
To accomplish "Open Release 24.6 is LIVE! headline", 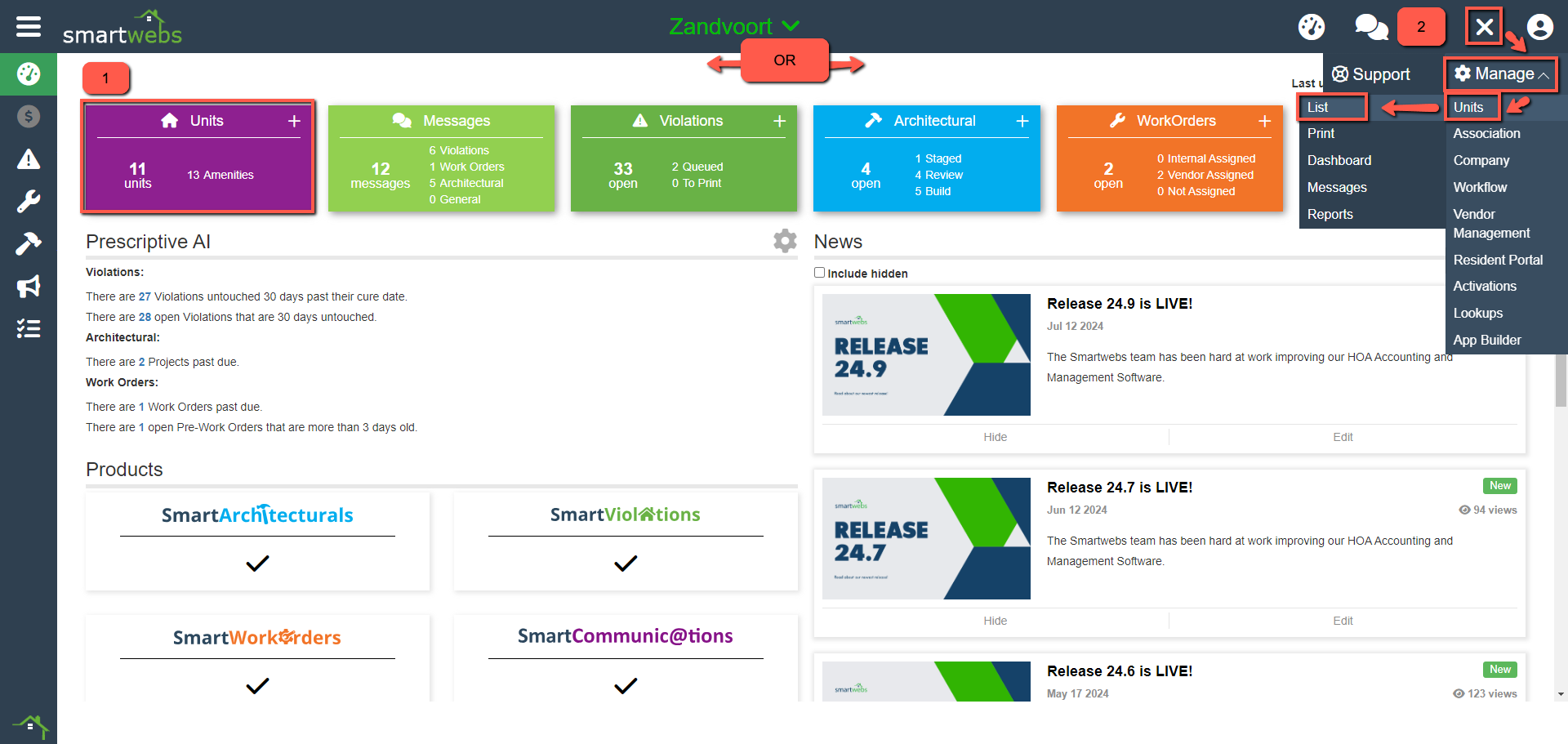I will 1120,671.
